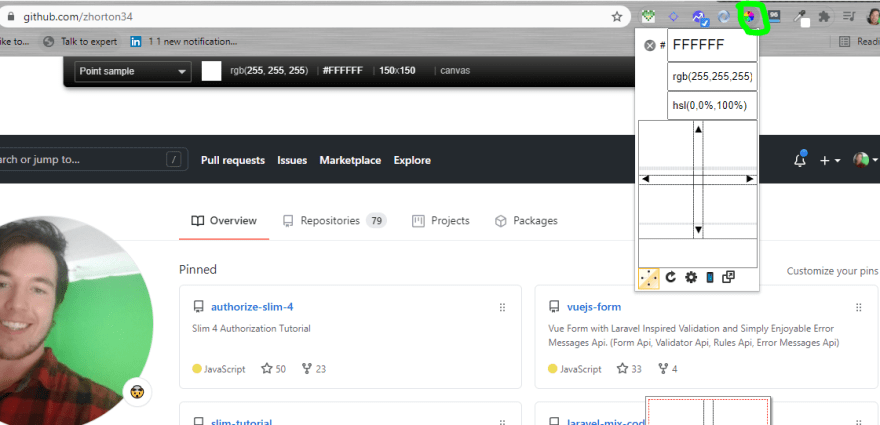The image size is (880, 425).
Task: Select the Overview tab
Action: point(224,221)
